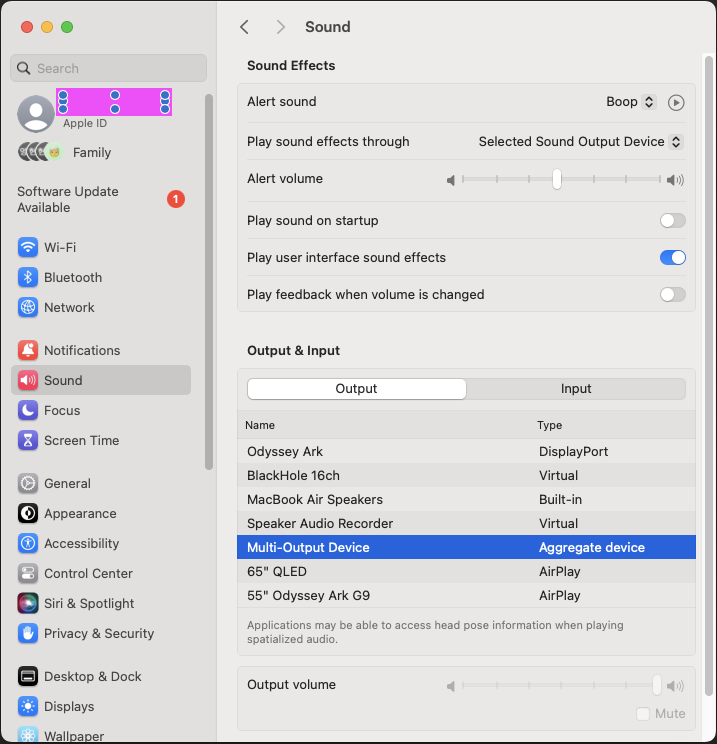Click the Accessibility icon
Viewport: 717px width, 744px height.
pos(28,543)
